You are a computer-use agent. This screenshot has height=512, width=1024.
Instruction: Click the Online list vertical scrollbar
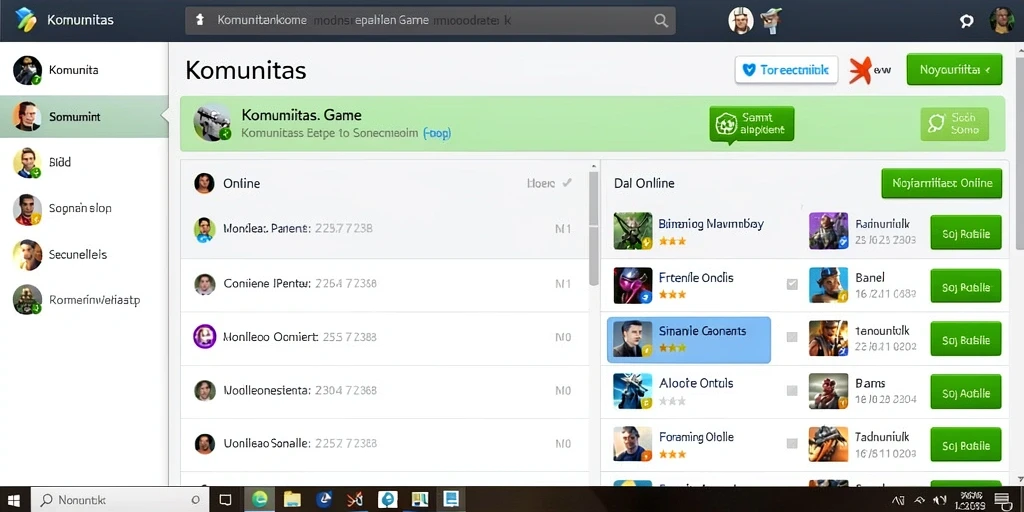(594, 229)
